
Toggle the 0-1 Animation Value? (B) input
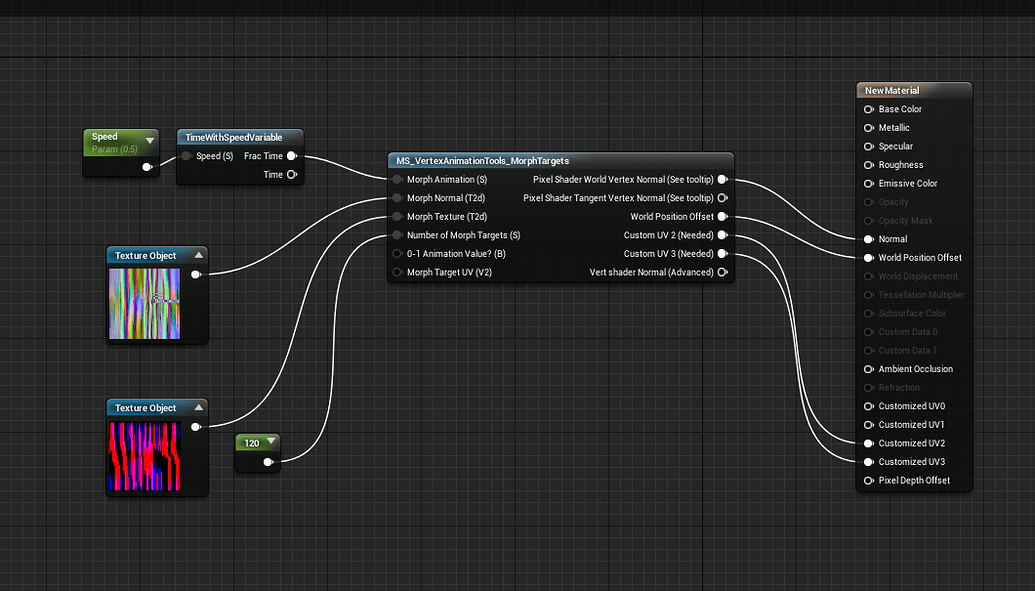pyautogui.click(x=397, y=253)
